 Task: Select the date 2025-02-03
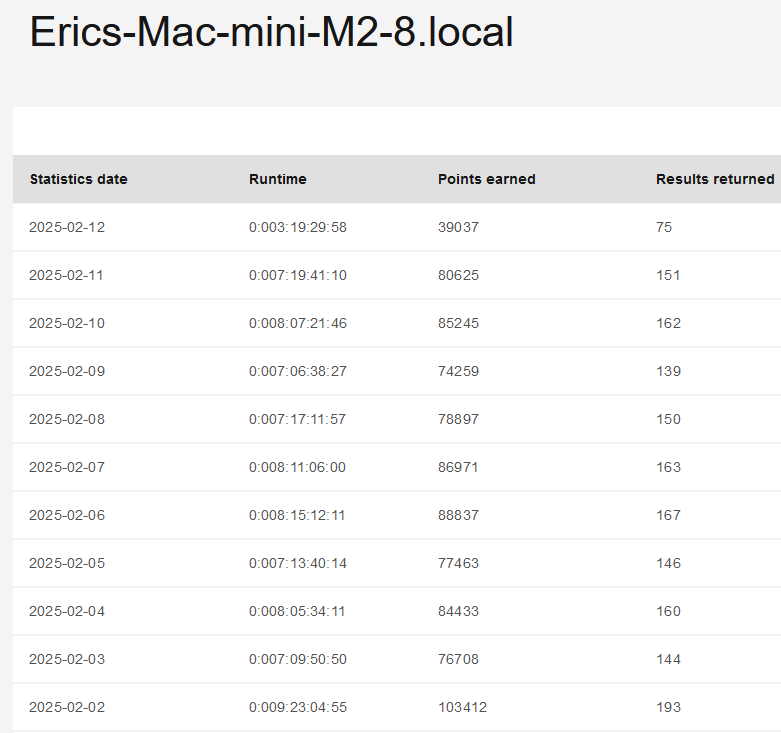coord(67,659)
